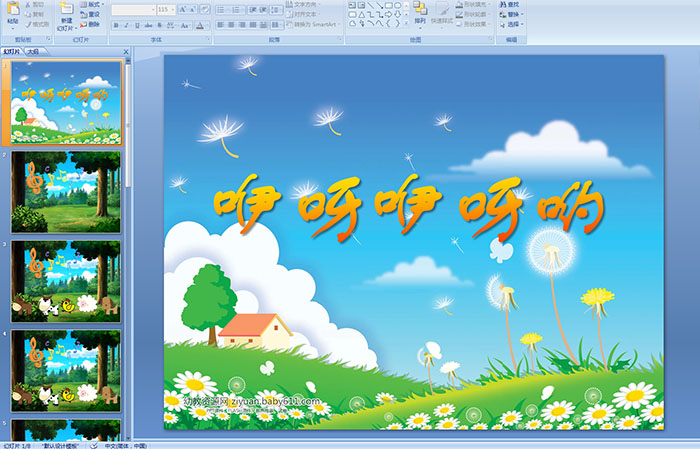The image size is (700, 449).
Task: Click the Cut (剪切) scissors icon
Action: point(28,4)
